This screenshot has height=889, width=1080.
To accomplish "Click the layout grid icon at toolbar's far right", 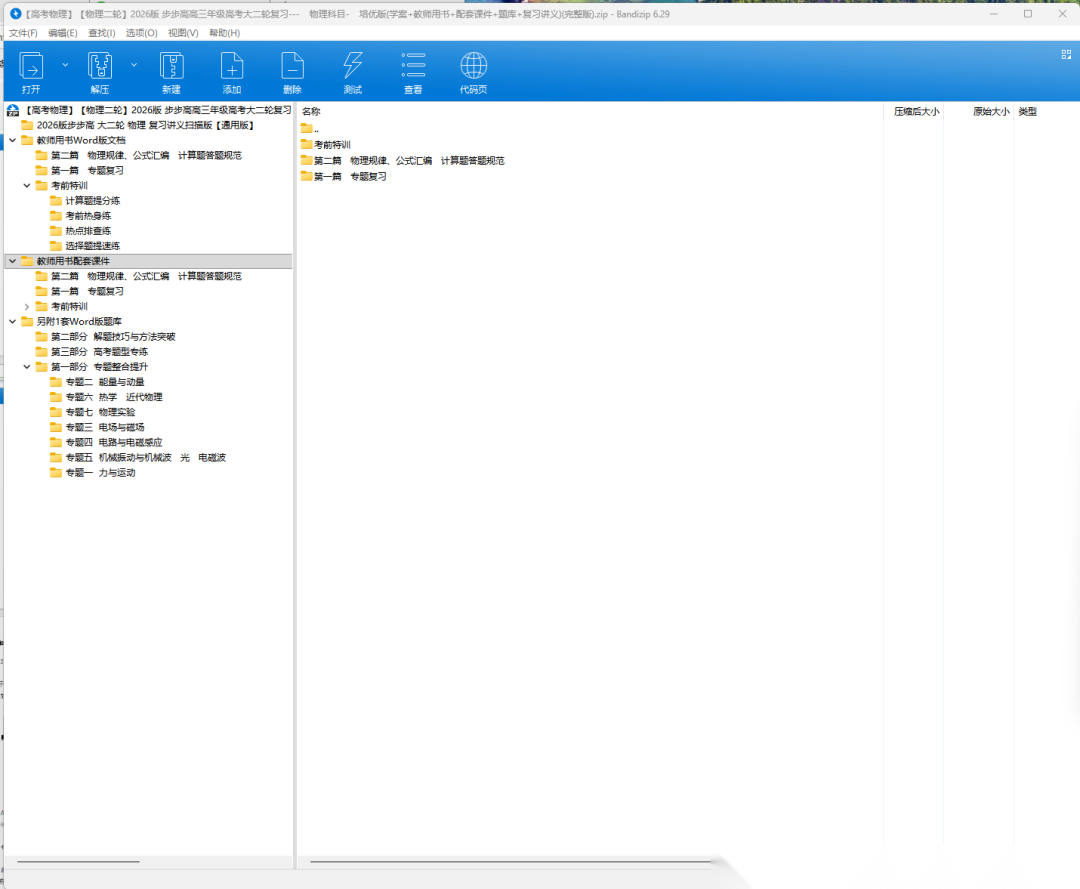I will tap(1066, 55).
